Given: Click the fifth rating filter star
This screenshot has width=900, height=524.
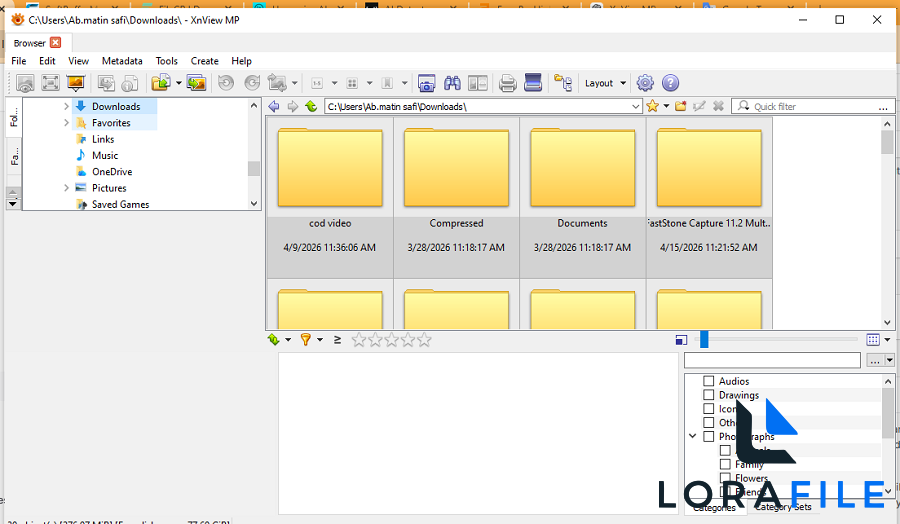Looking at the screenshot, I should 424,340.
